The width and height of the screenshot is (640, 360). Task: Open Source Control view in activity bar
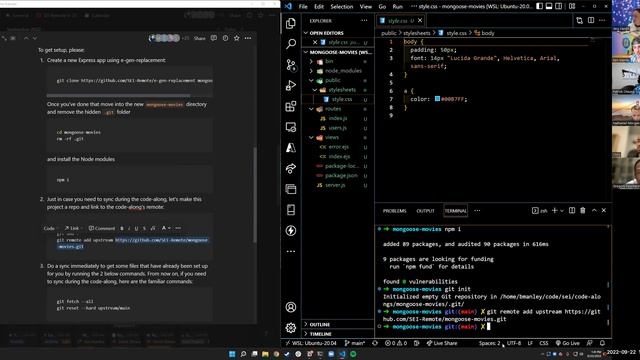291,64
